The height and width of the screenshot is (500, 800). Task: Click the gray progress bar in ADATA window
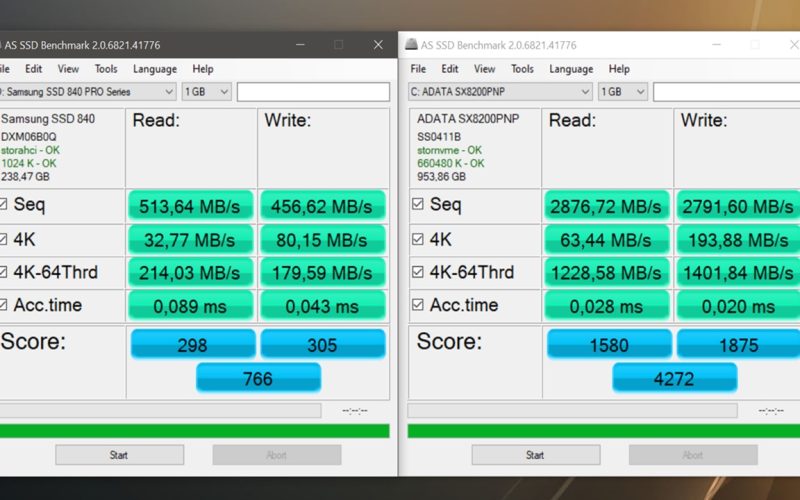(572, 410)
